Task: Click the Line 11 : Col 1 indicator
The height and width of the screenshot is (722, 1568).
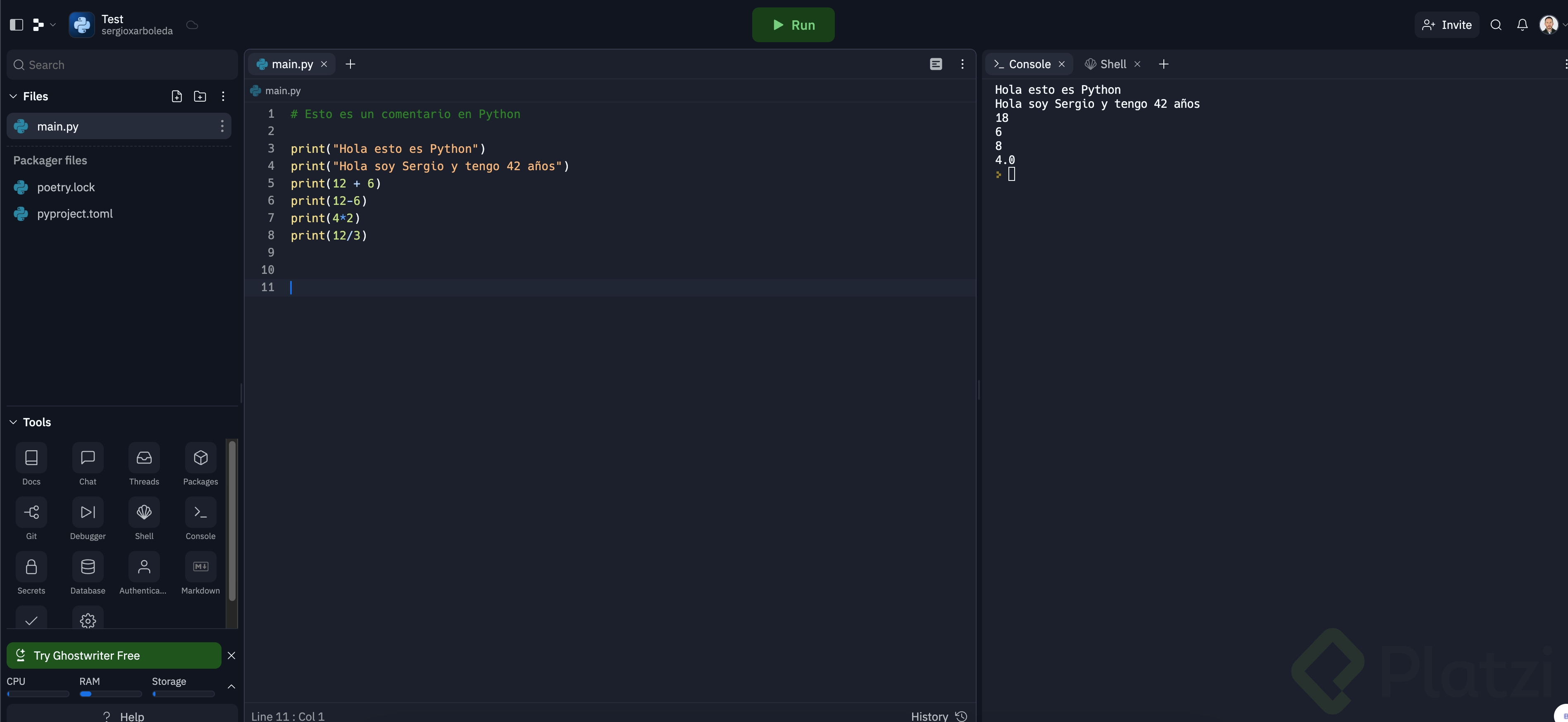Action: coord(288,716)
